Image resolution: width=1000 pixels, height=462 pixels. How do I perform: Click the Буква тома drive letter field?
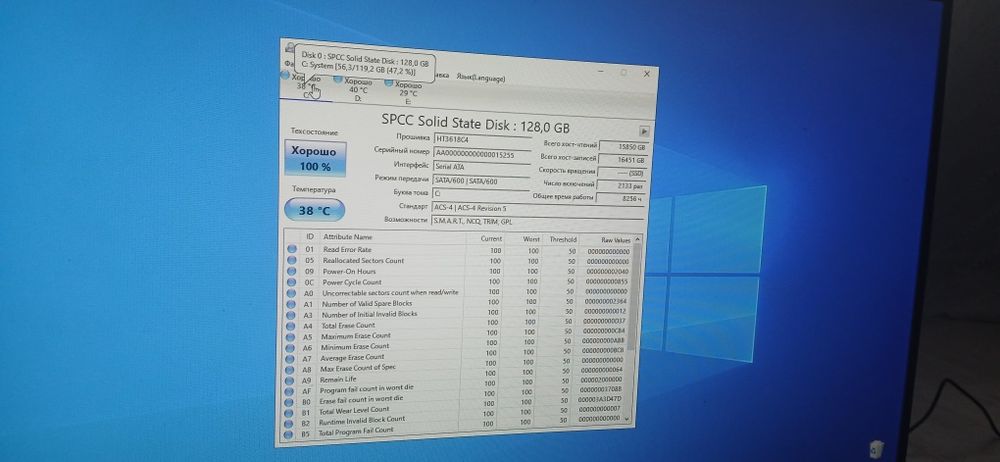point(481,193)
